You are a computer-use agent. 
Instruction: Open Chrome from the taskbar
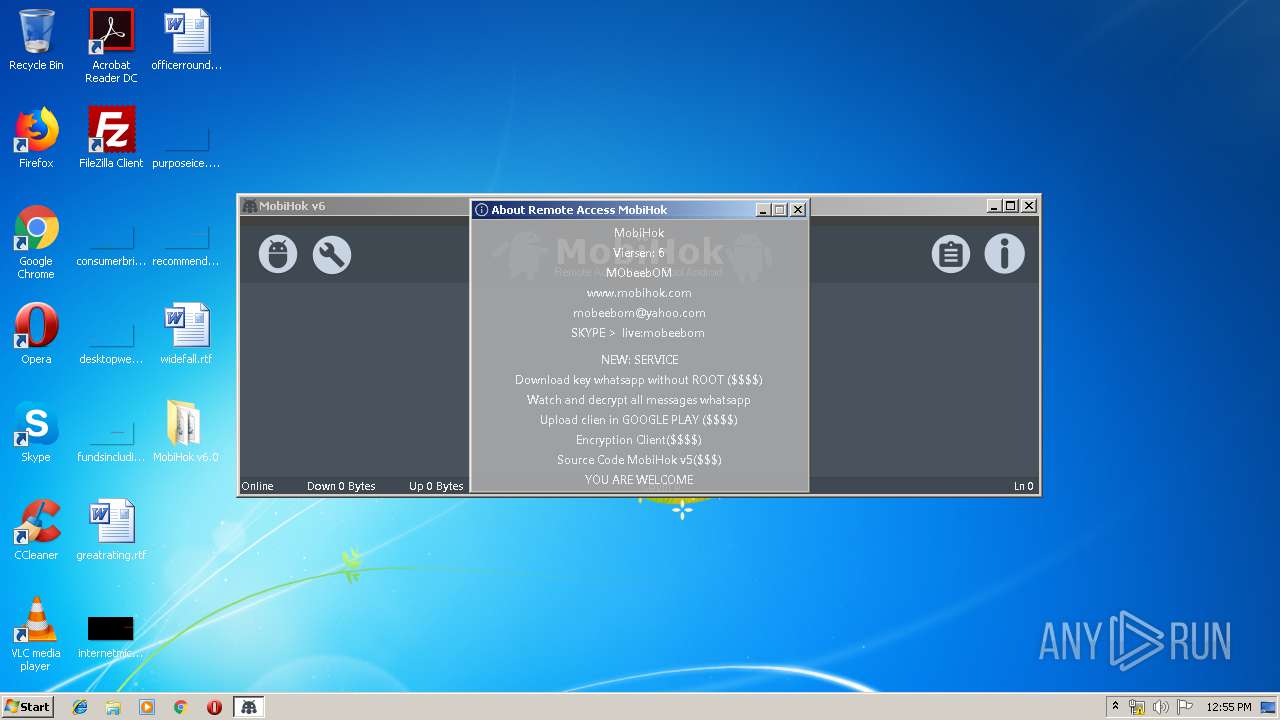pyautogui.click(x=181, y=707)
